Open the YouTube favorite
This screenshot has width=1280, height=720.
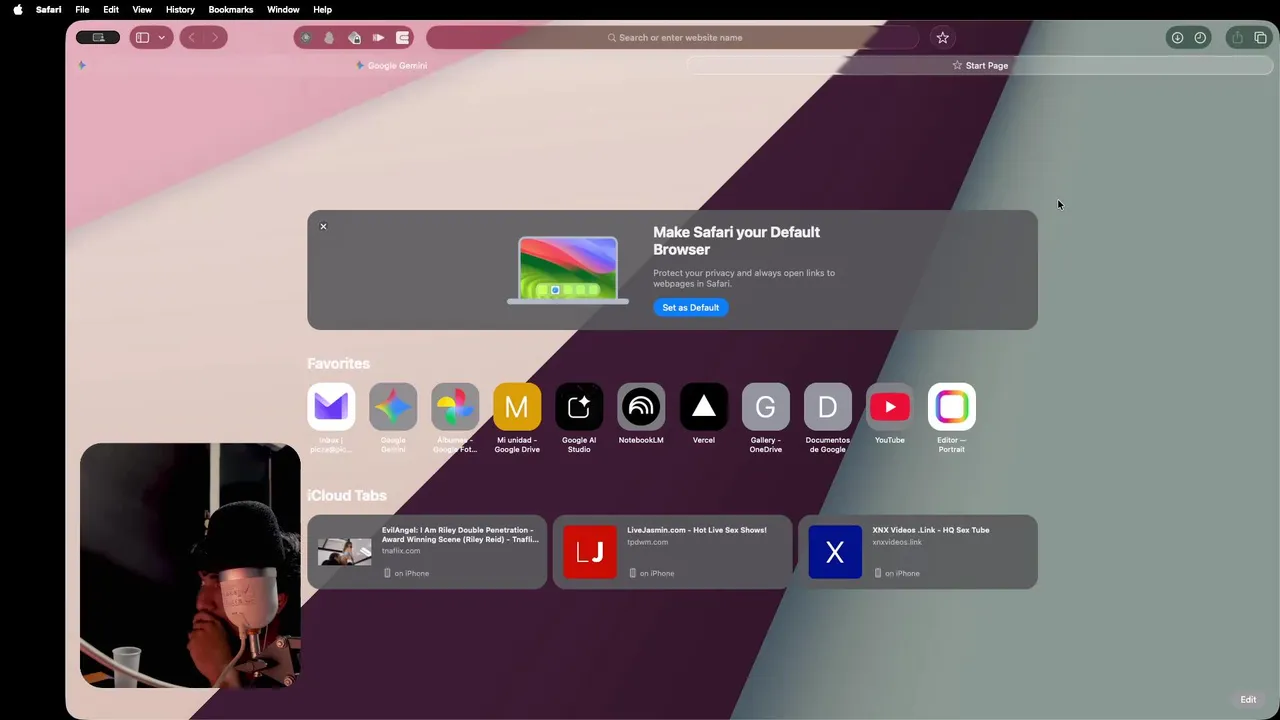(x=890, y=407)
